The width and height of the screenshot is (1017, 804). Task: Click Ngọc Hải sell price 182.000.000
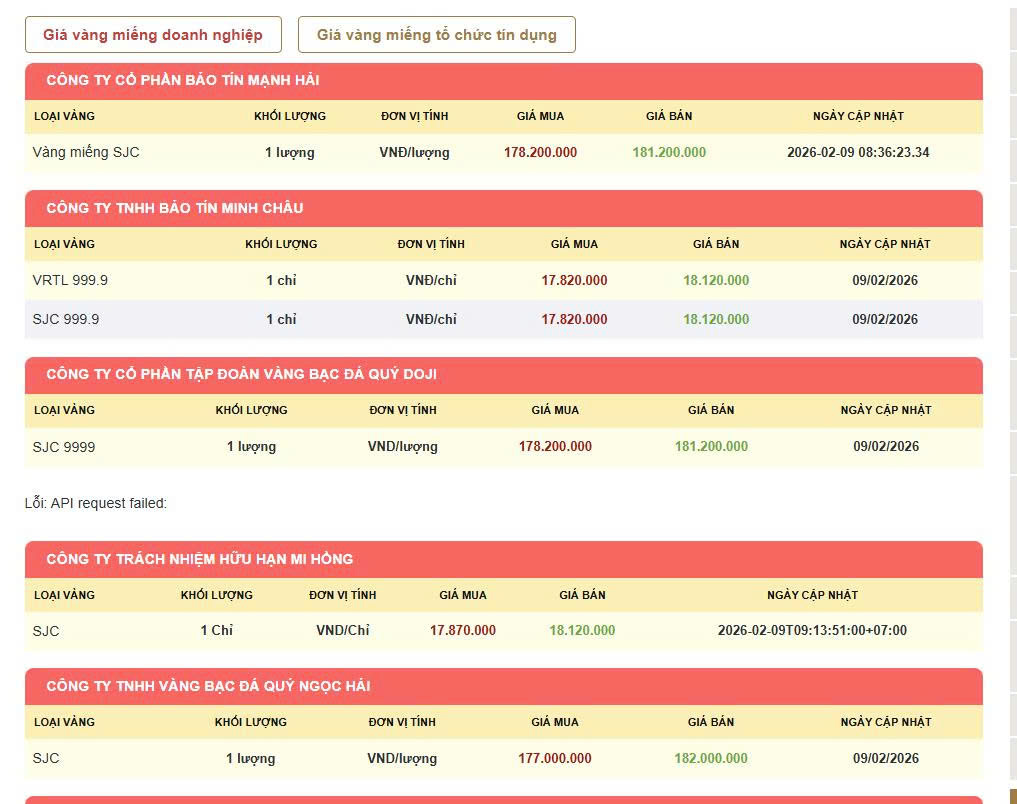coord(710,758)
